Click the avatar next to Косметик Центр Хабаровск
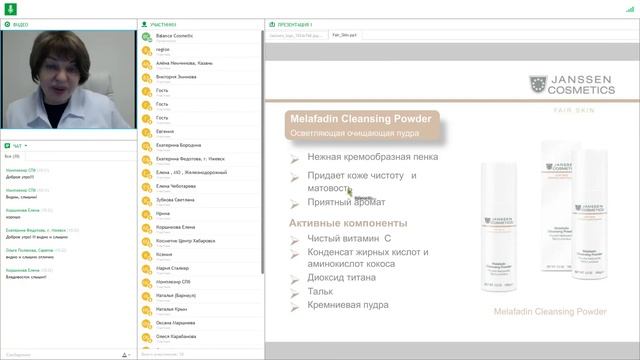Image resolution: width=640 pixels, height=360 pixels. pyautogui.click(x=147, y=242)
